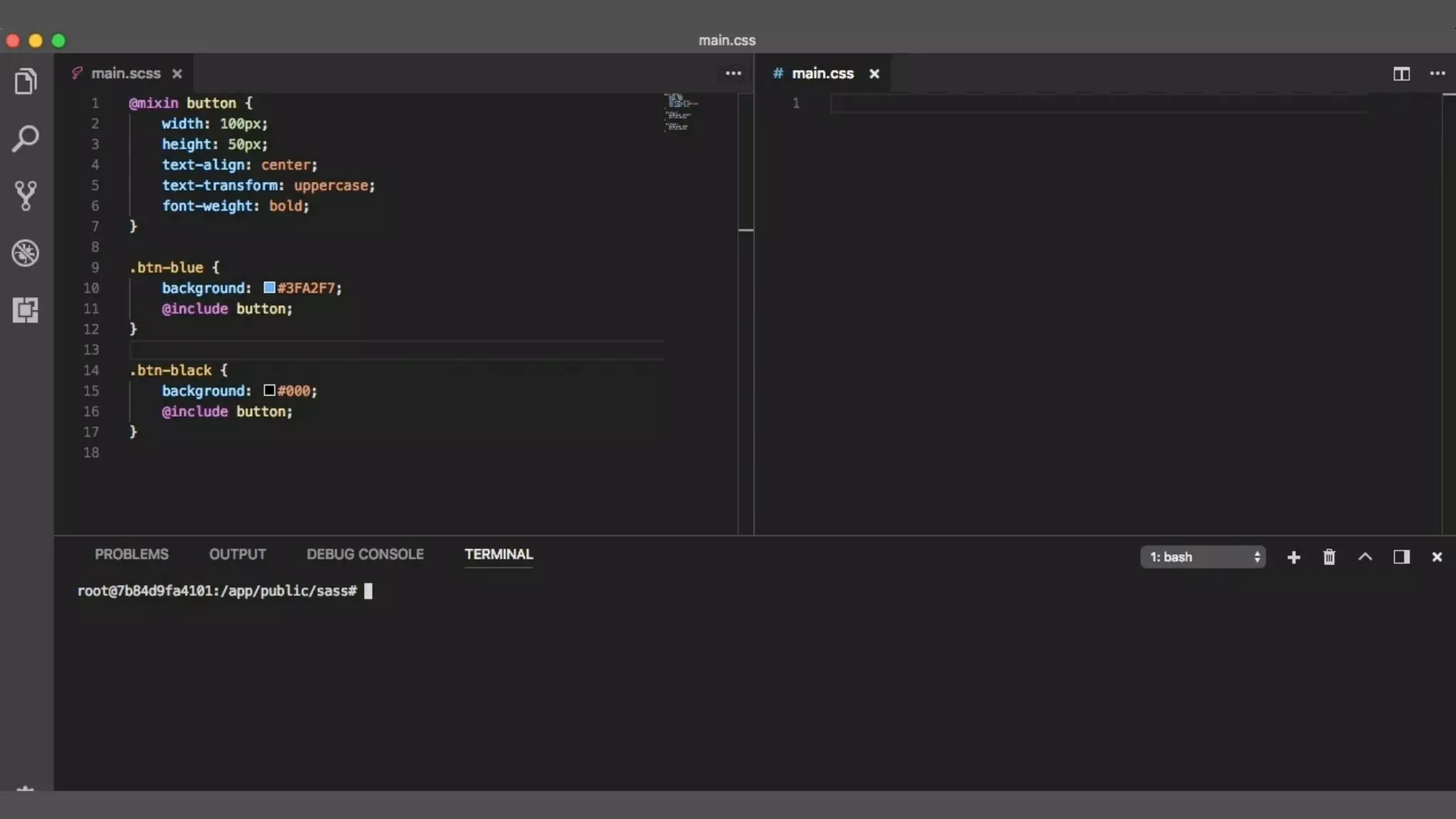Toggle the panel position icon
This screenshot has width=1456, height=819.
pos(1401,557)
